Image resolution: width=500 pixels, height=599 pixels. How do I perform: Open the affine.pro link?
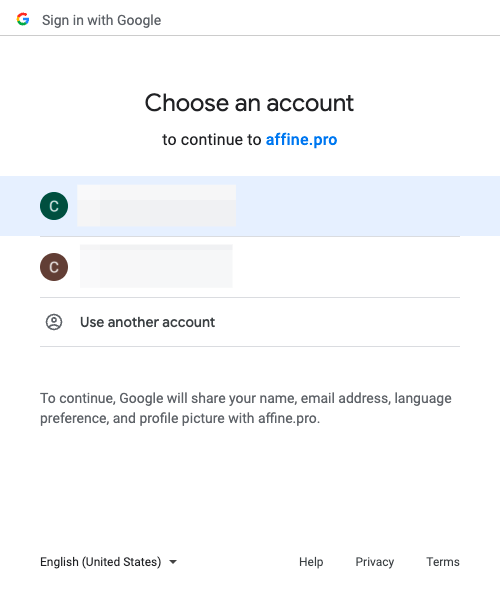pyautogui.click(x=301, y=140)
